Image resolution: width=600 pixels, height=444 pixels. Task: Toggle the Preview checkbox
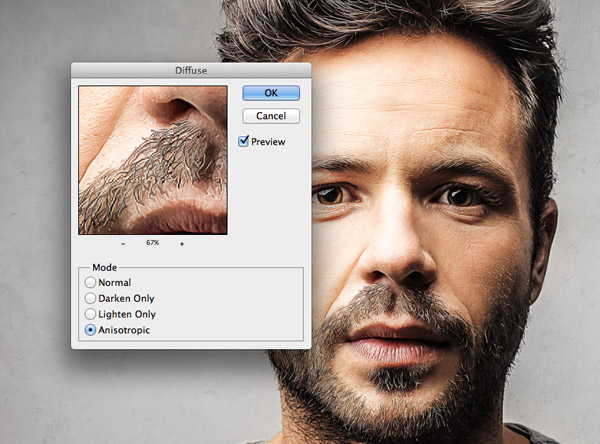(243, 141)
